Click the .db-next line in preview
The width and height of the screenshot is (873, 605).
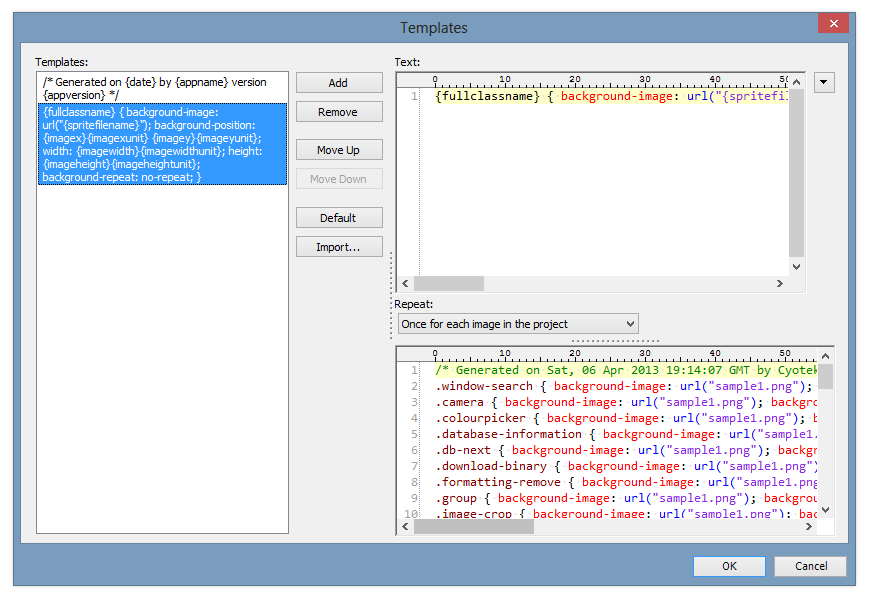(625, 450)
